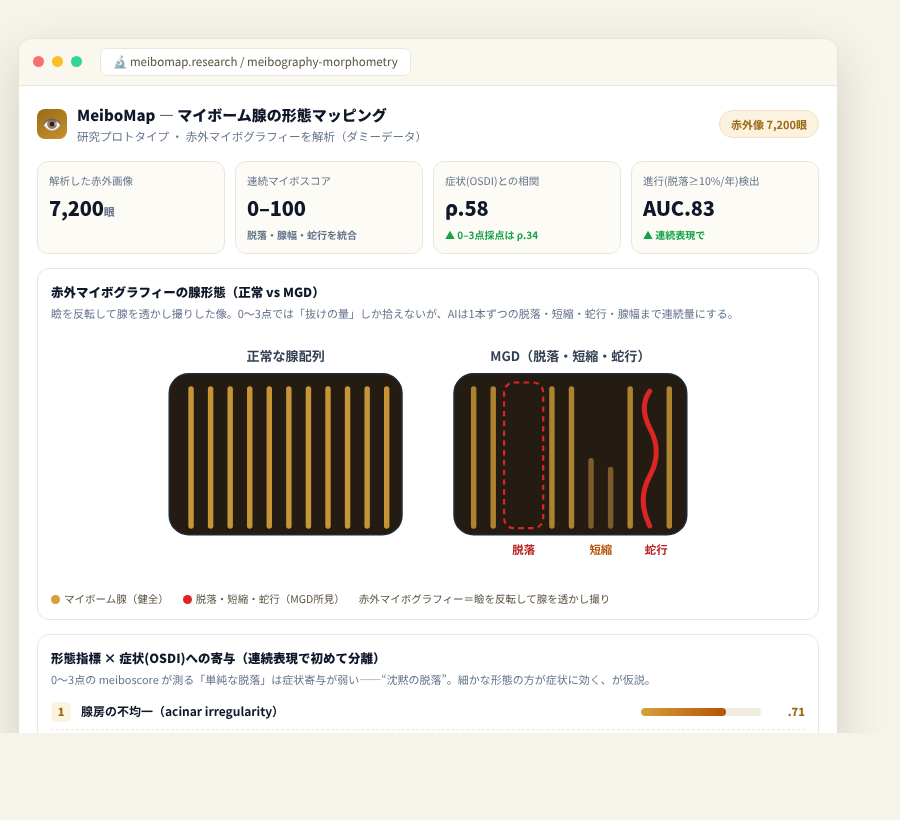The height and width of the screenshot is (820, 900).
Task: Click the rank 1 badge
Action: pyautogui.click(x=61, y=712)
